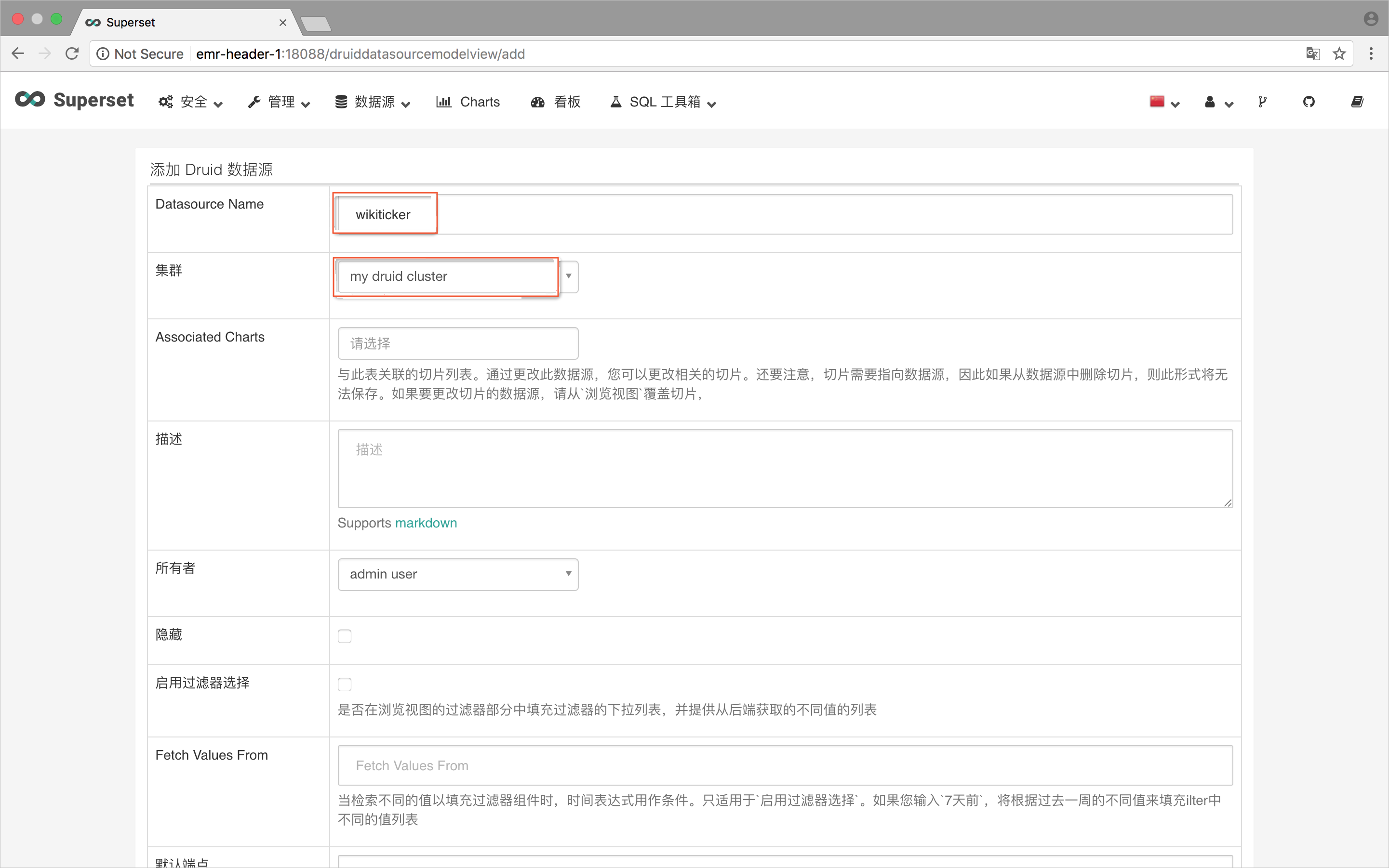The width and height of the screenshot is (1389, 868).
Task: Enable 启用过滤器选择 checkbox
Action: [x=346, y=685]
